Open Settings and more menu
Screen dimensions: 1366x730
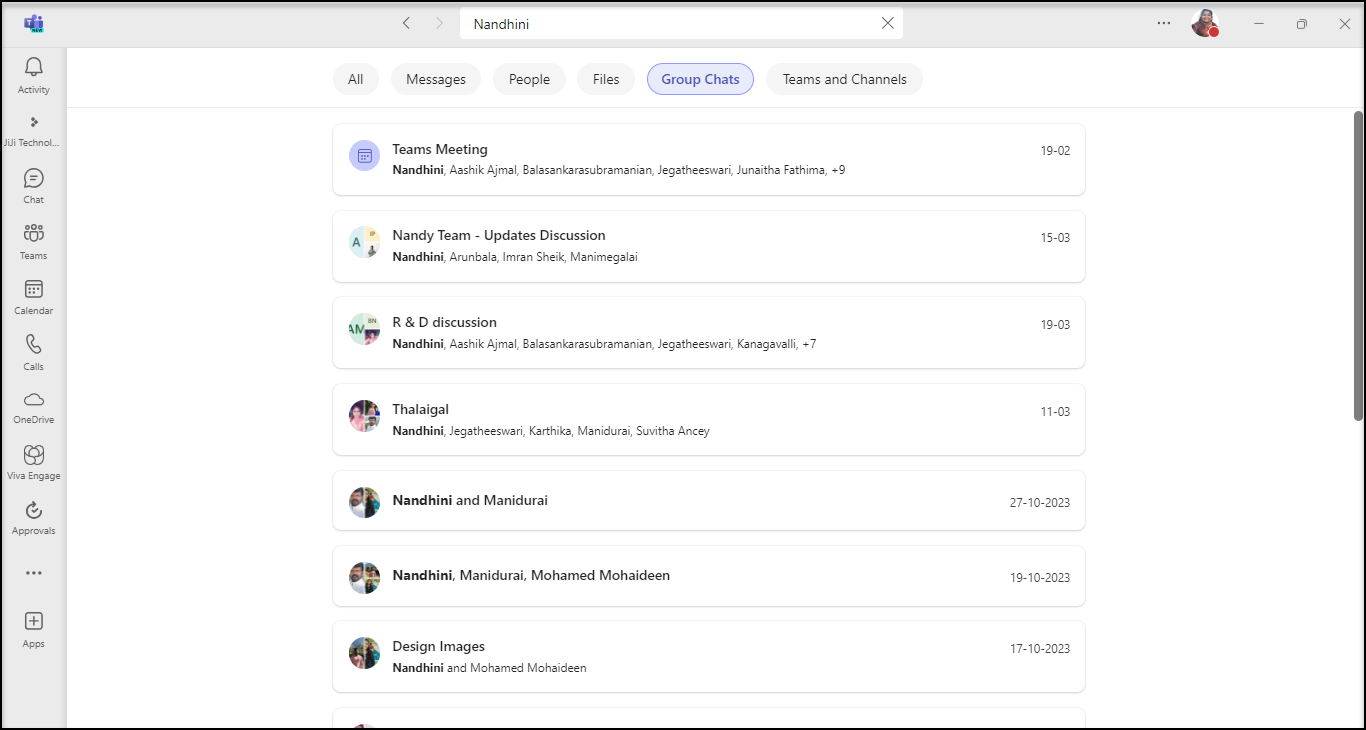[1163, 23]
